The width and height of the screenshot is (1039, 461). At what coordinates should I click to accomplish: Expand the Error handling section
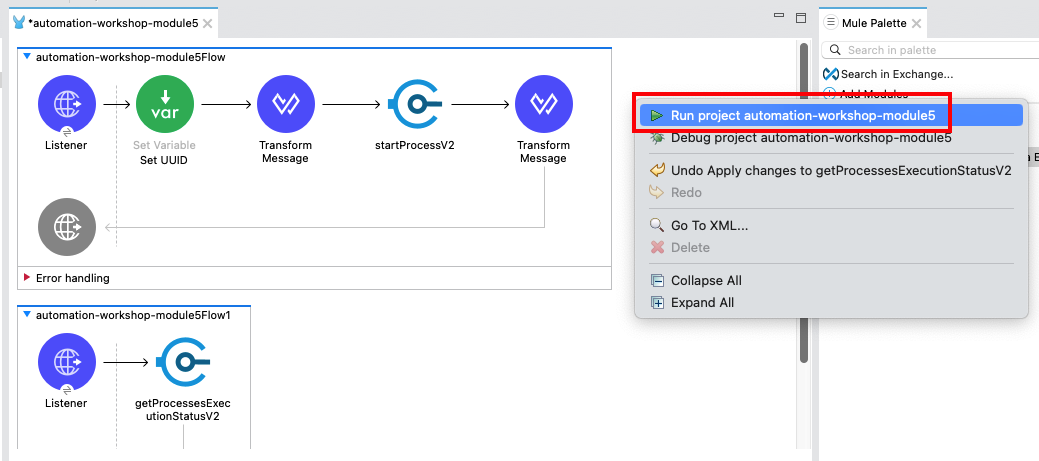[x=27, y=277]
